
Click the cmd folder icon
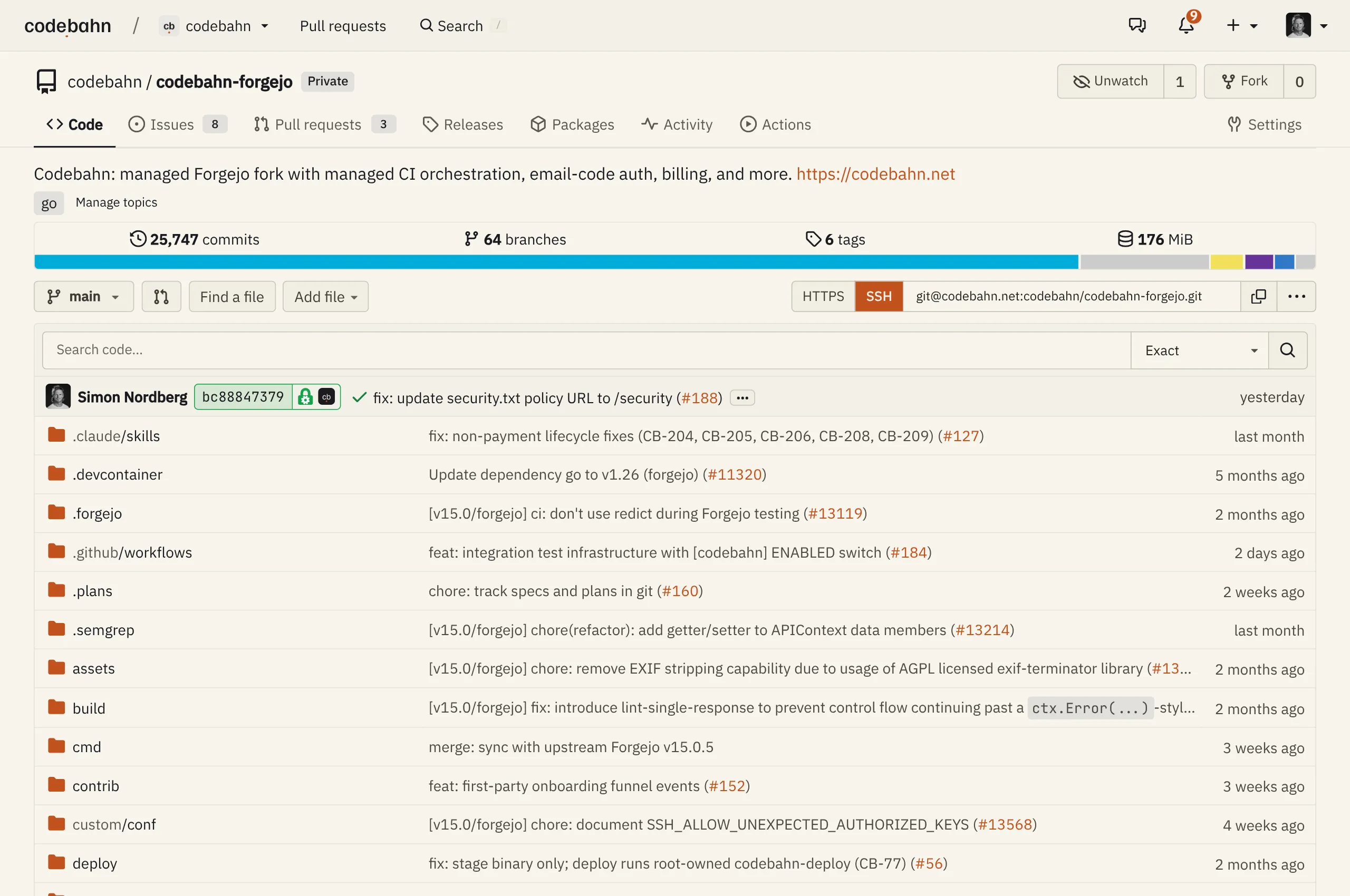(56, 746)
